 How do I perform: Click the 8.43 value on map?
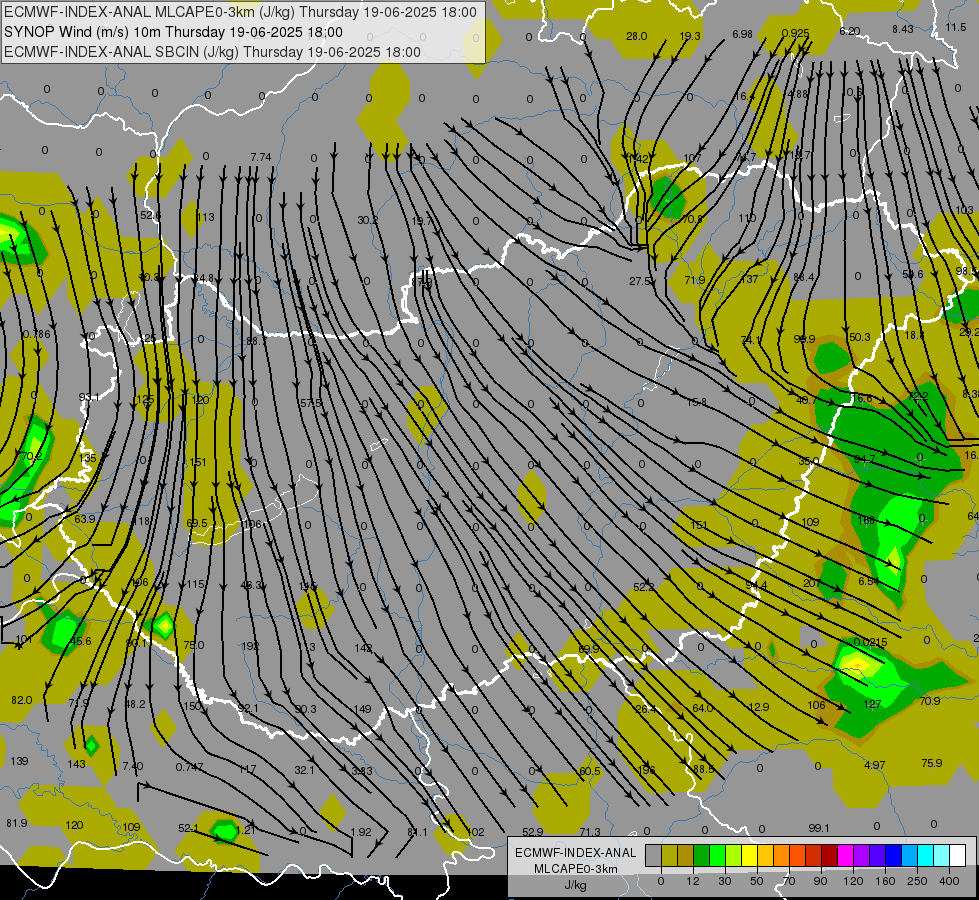tap(903, 29)
